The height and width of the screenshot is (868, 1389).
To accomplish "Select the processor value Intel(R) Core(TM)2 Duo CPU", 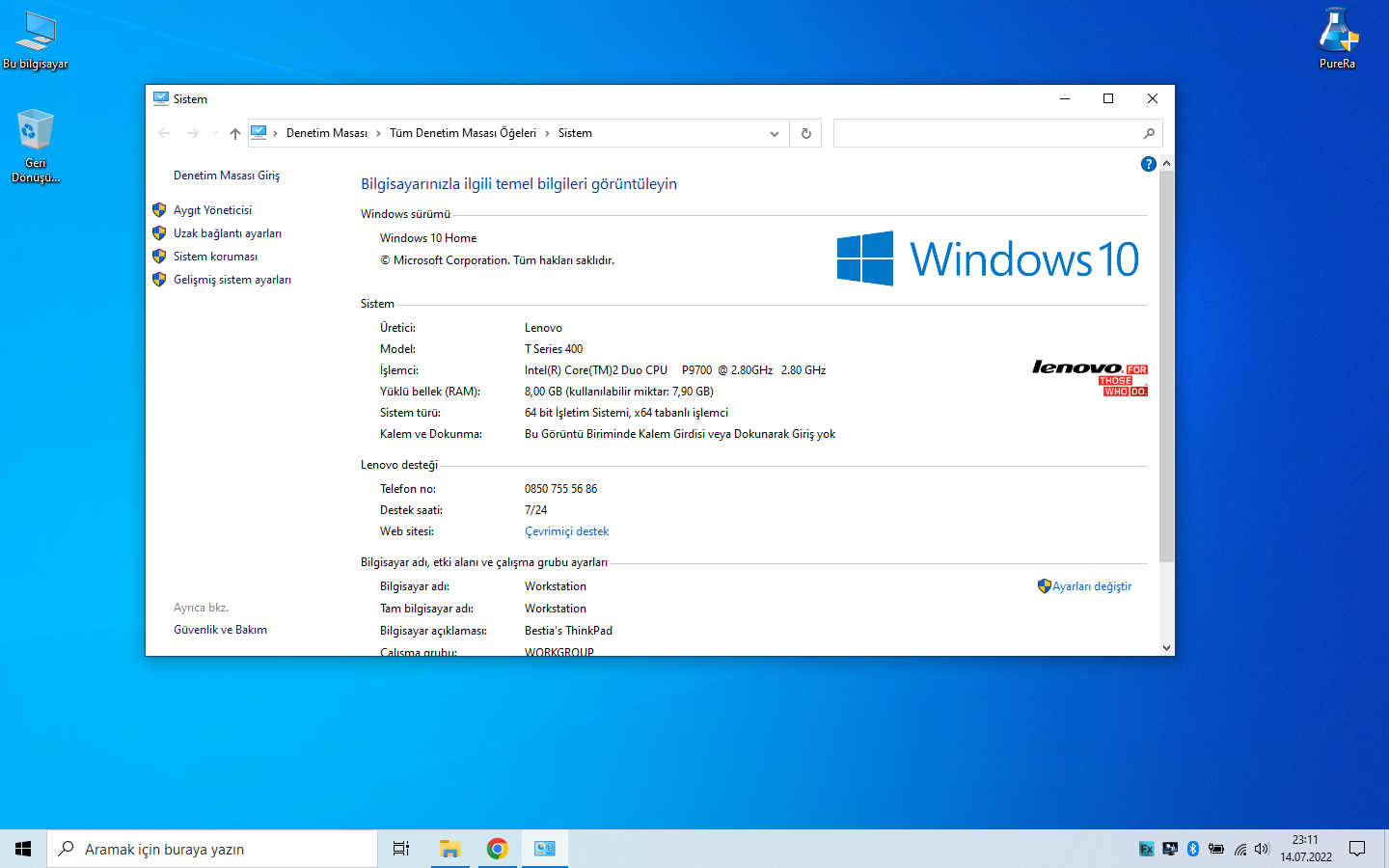I will tap(596, 370).
